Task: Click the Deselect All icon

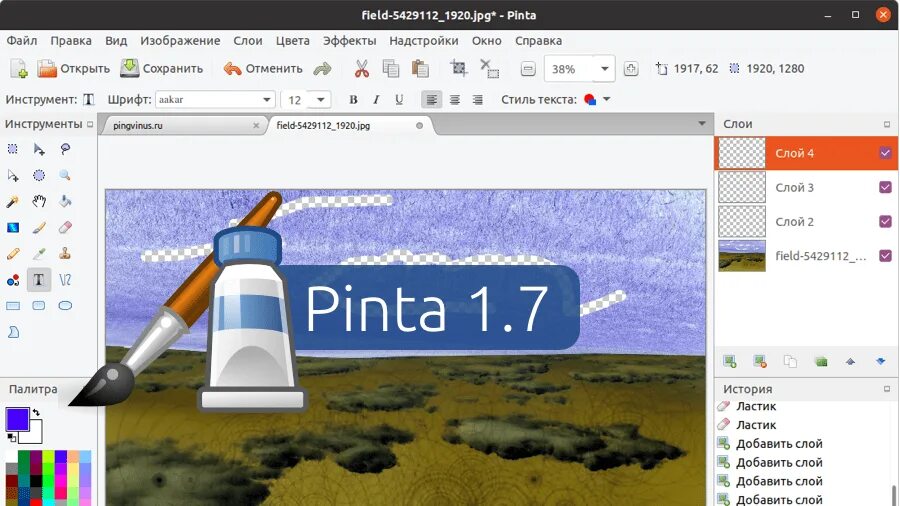Action: (x=490, y=69)
